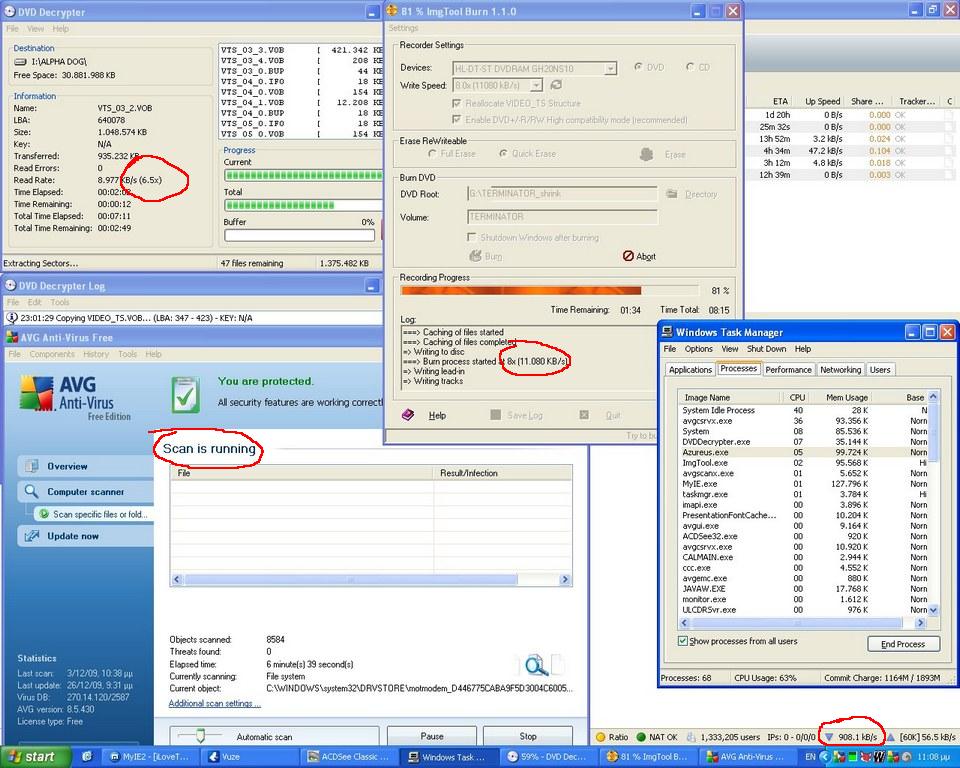Click the Recording Progress bar
960x768 pixels.
click(549, 290)
